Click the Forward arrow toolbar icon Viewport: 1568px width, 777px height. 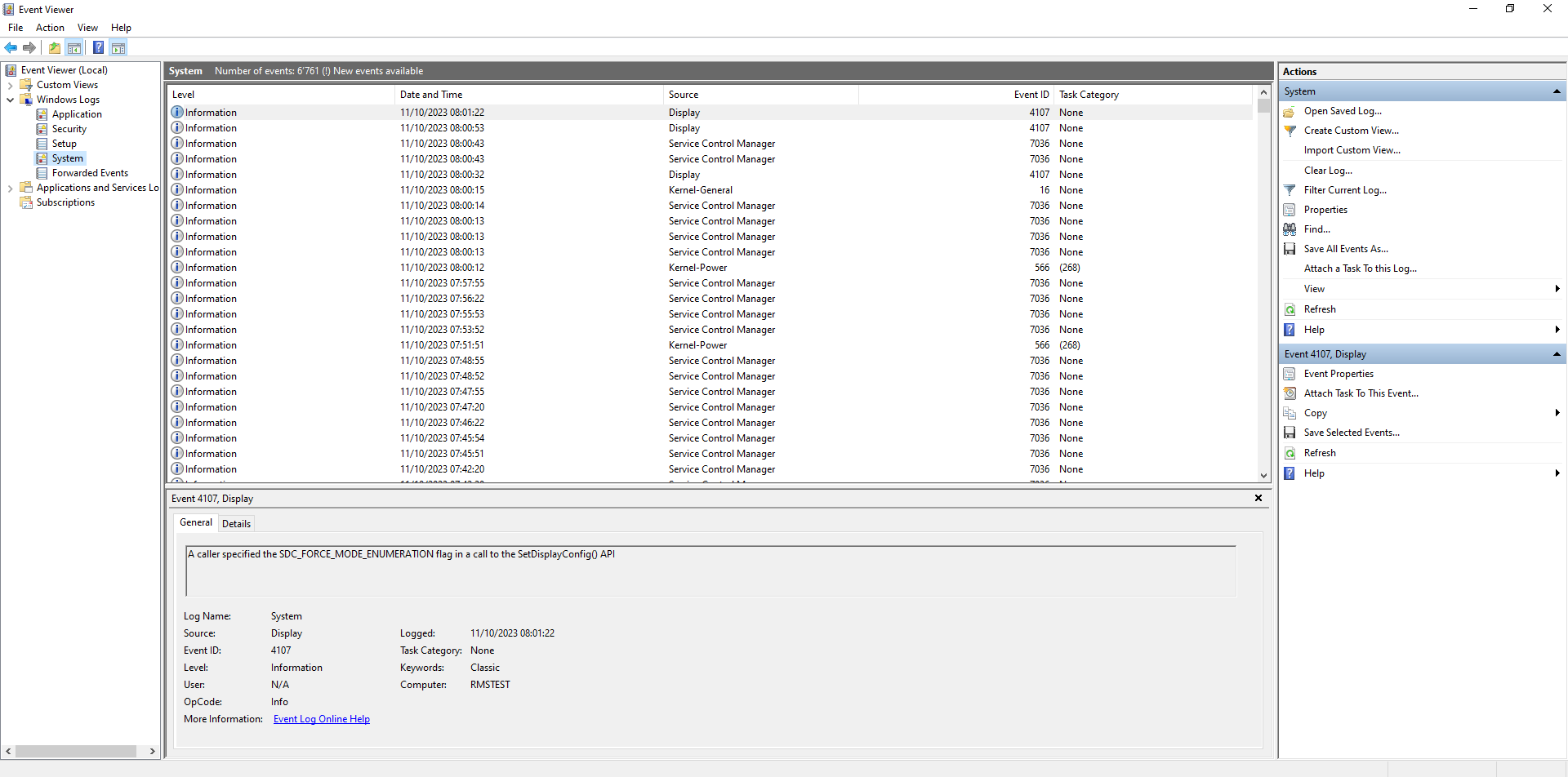tap(29, 47)
